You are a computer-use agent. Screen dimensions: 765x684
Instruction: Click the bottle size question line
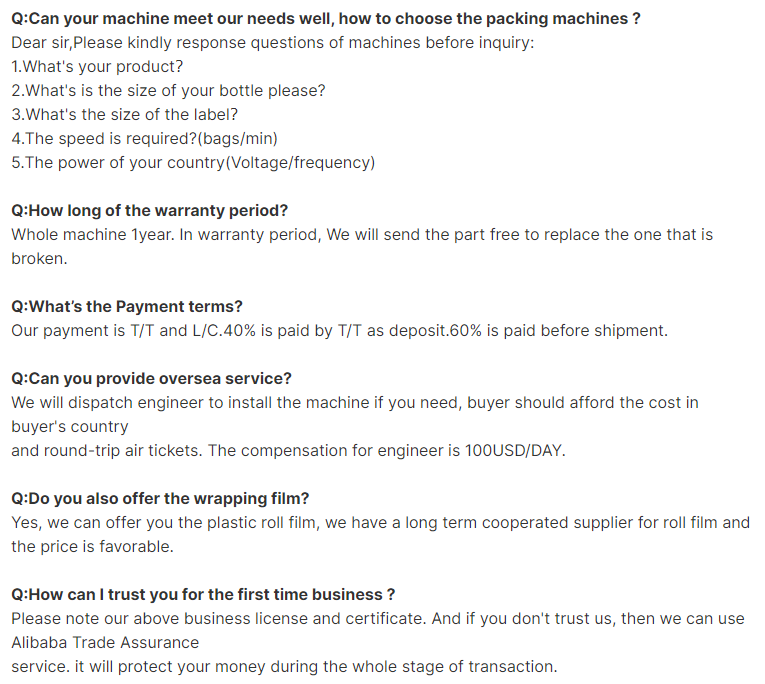pyautogui.click(x=168, y=91)
